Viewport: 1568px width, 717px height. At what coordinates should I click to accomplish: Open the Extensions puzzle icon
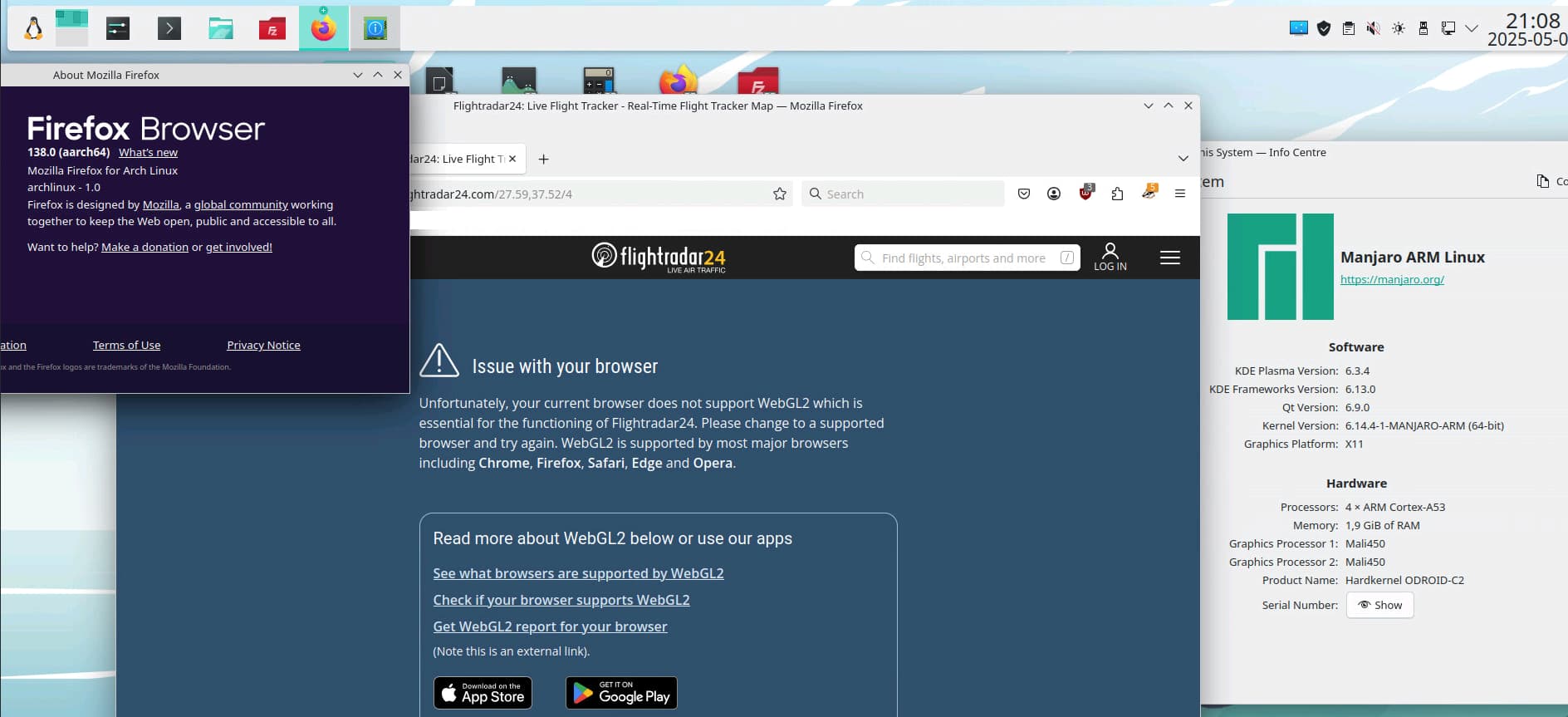click(1117, 194)
